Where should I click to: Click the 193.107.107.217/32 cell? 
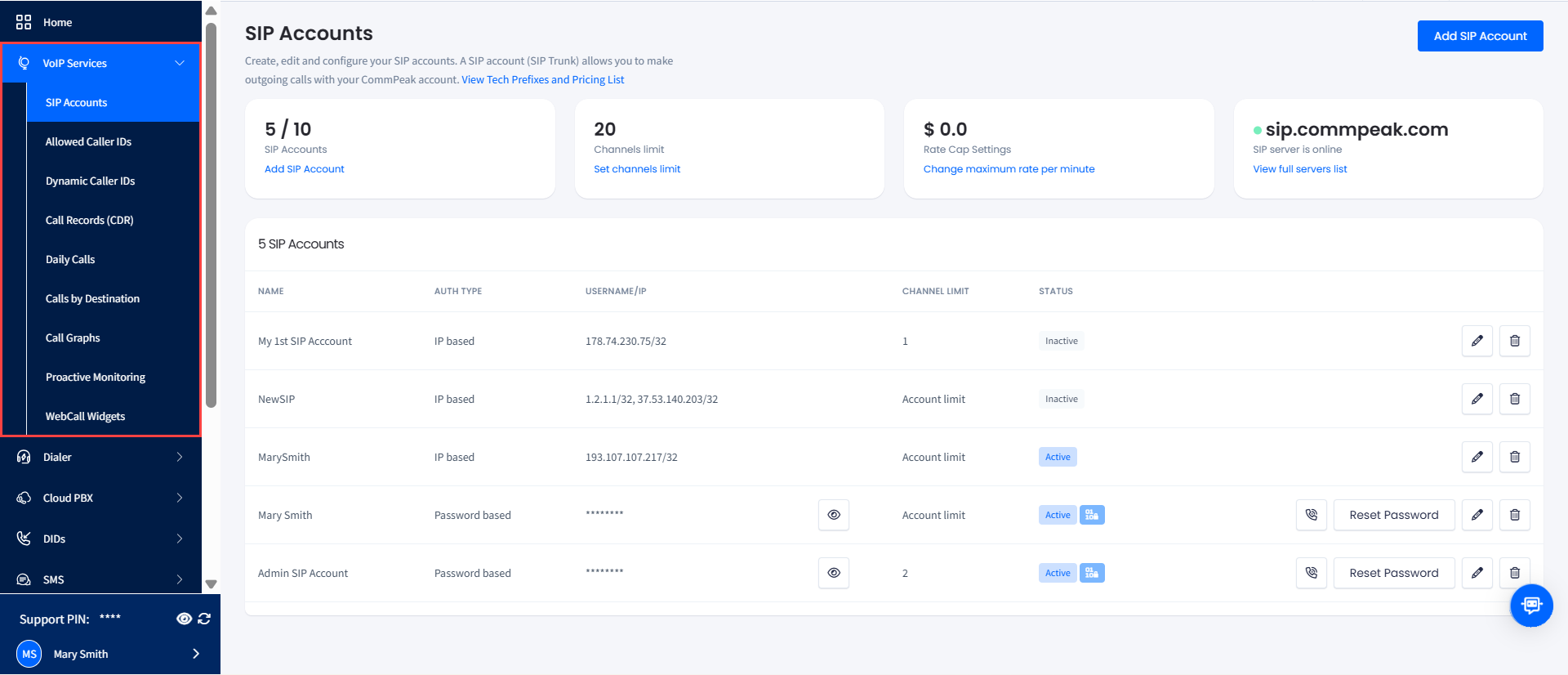(x=631, y=458)
